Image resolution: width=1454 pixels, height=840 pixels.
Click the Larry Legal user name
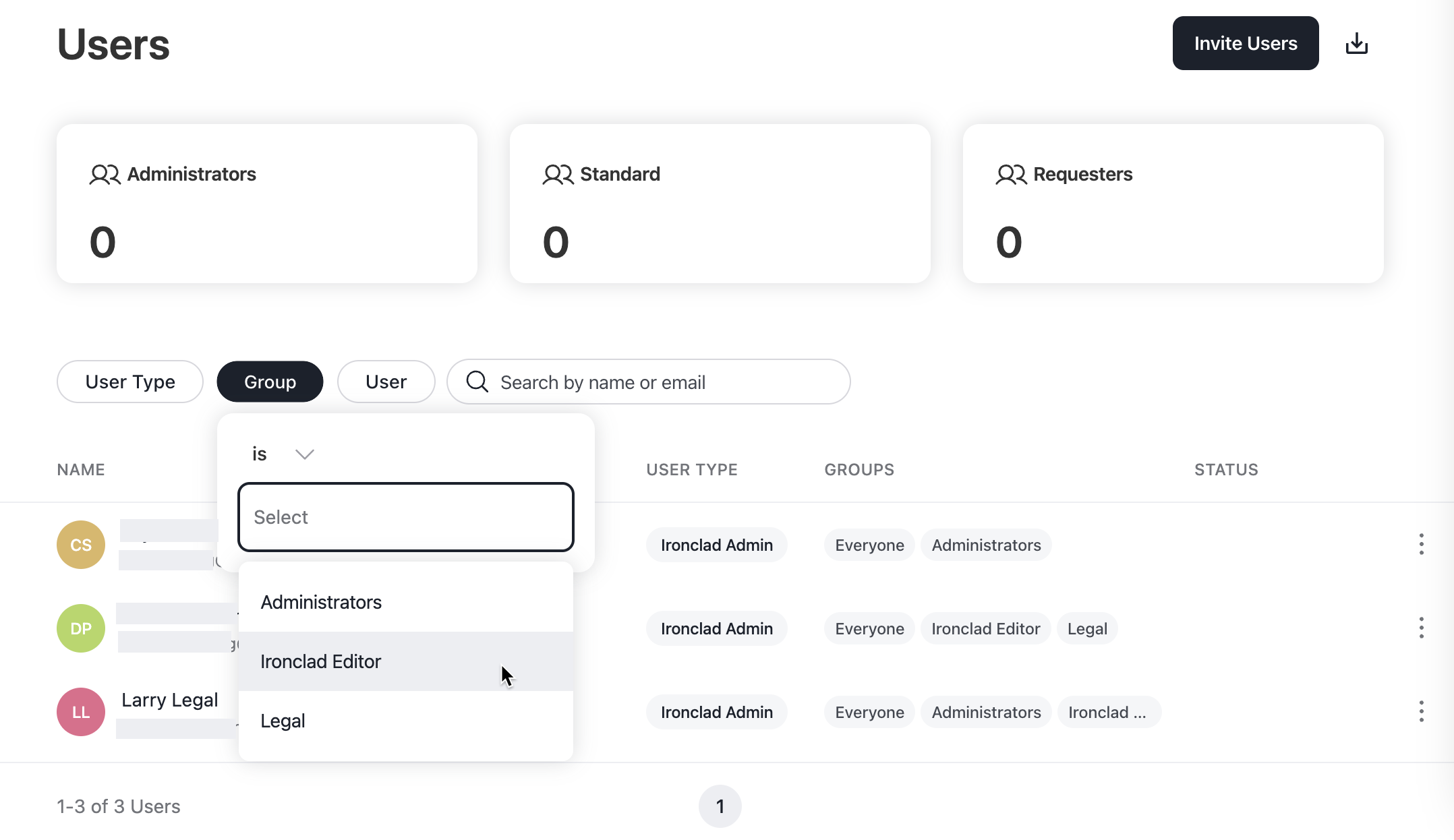click(169, 700)
